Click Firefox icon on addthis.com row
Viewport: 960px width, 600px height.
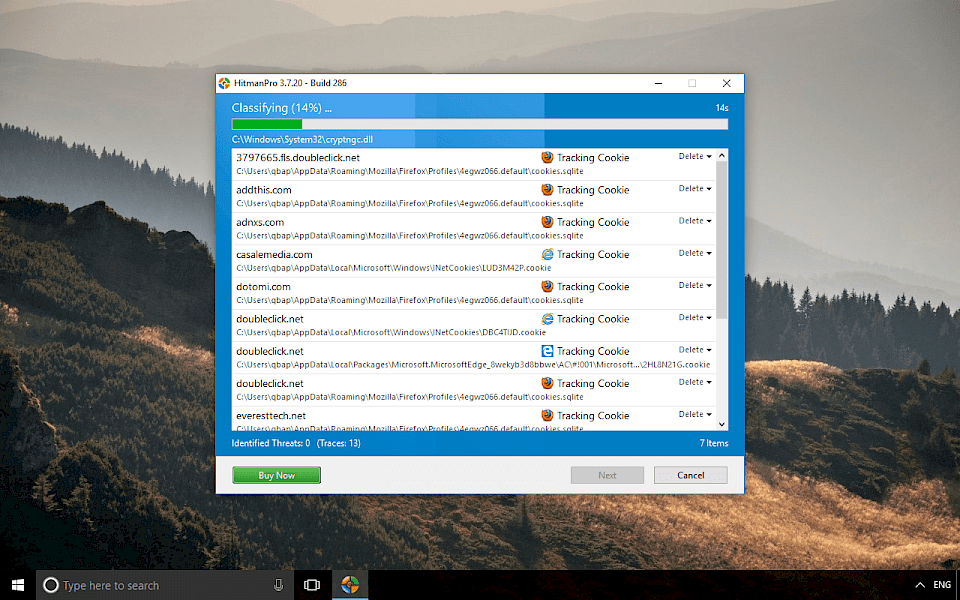pos(547,190)
